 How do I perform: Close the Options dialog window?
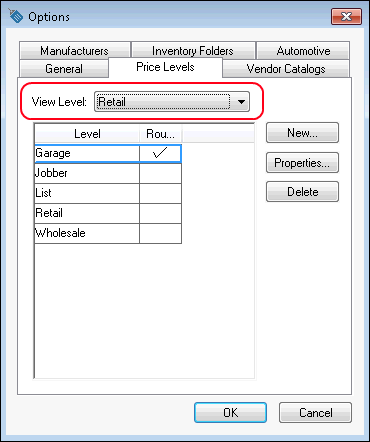coord(346,16)
